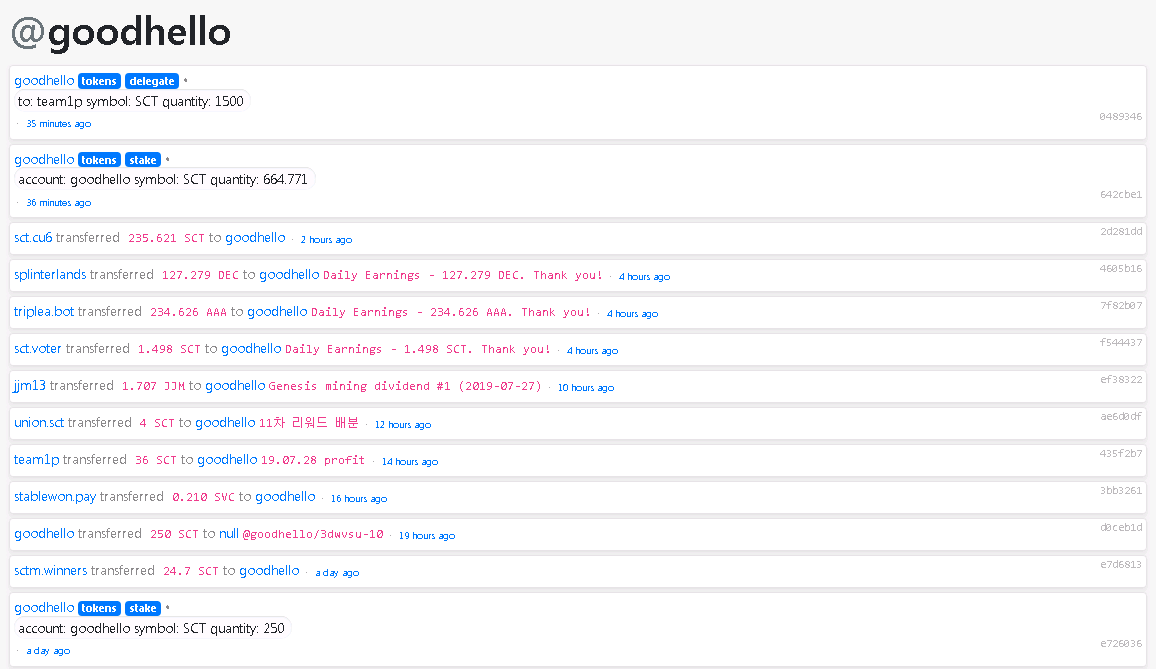Open the sctm.winners account link
The image size is (1156, 669).
[x=50, y=569]
